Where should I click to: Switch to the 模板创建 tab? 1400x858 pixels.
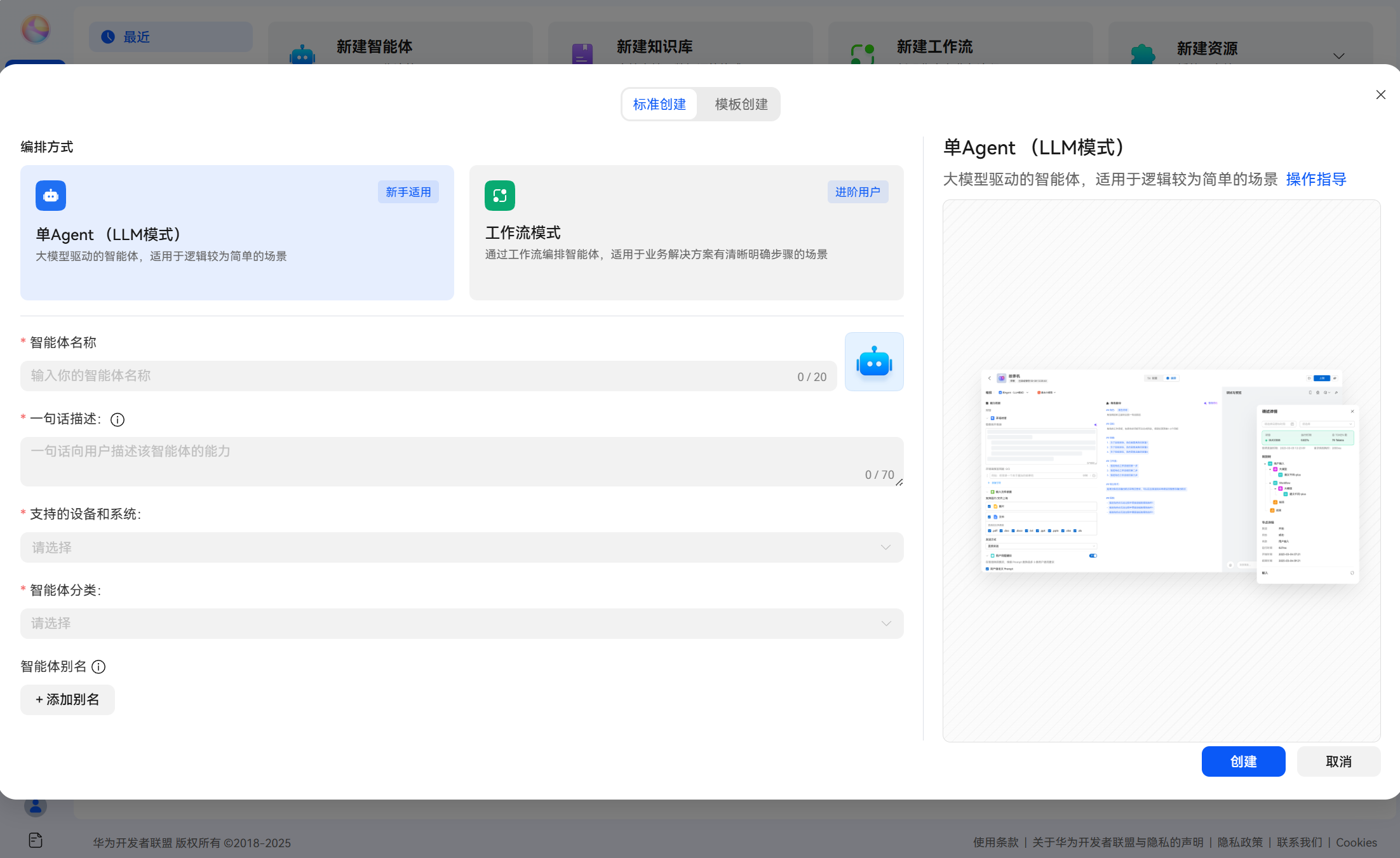(741, 104)
